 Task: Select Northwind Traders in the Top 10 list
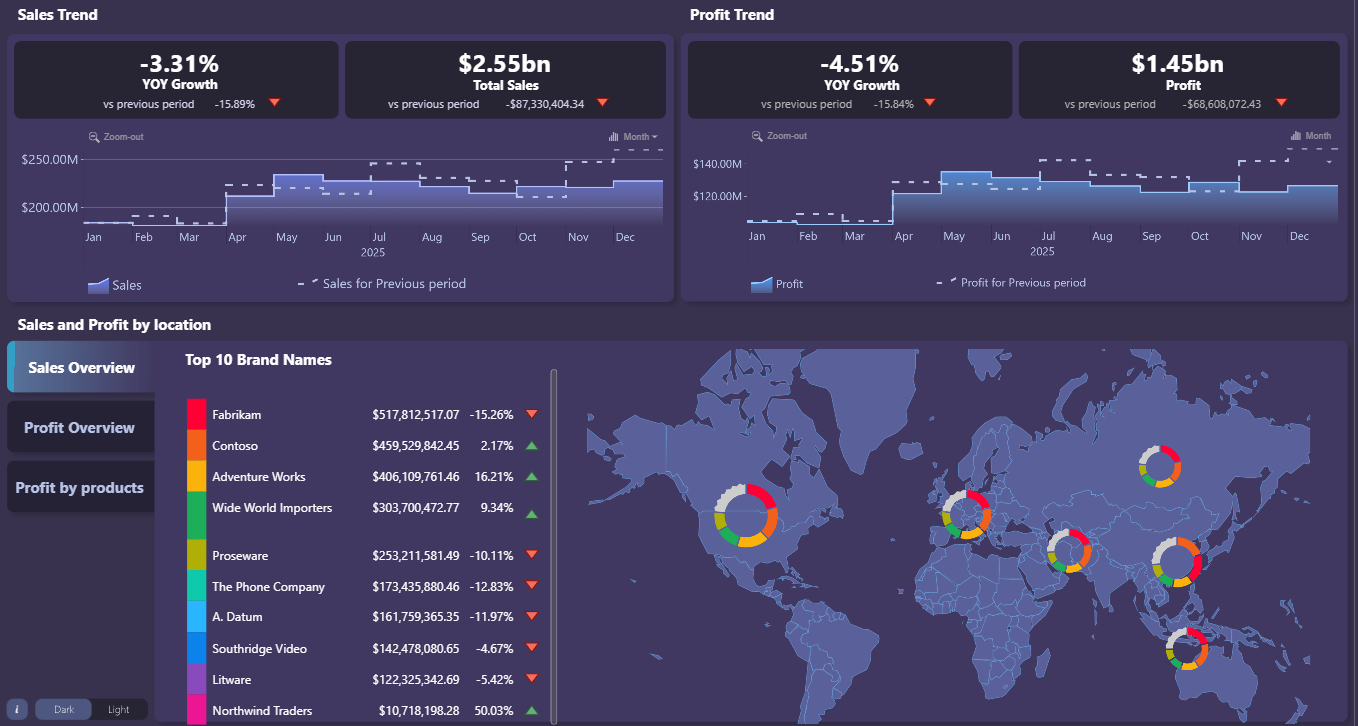(262, 711)
